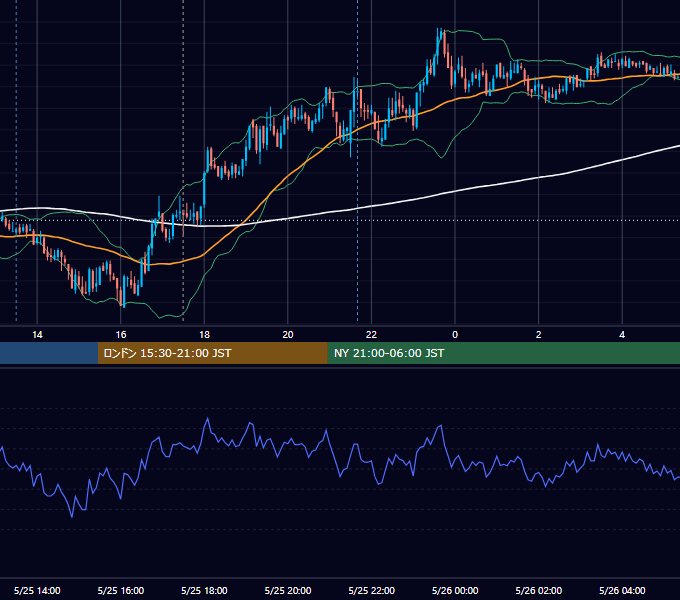Click the 5/26 04:00 date label
Image resolution: width=680 pixels, height=600 pixels.
click(x=622, y=590)
